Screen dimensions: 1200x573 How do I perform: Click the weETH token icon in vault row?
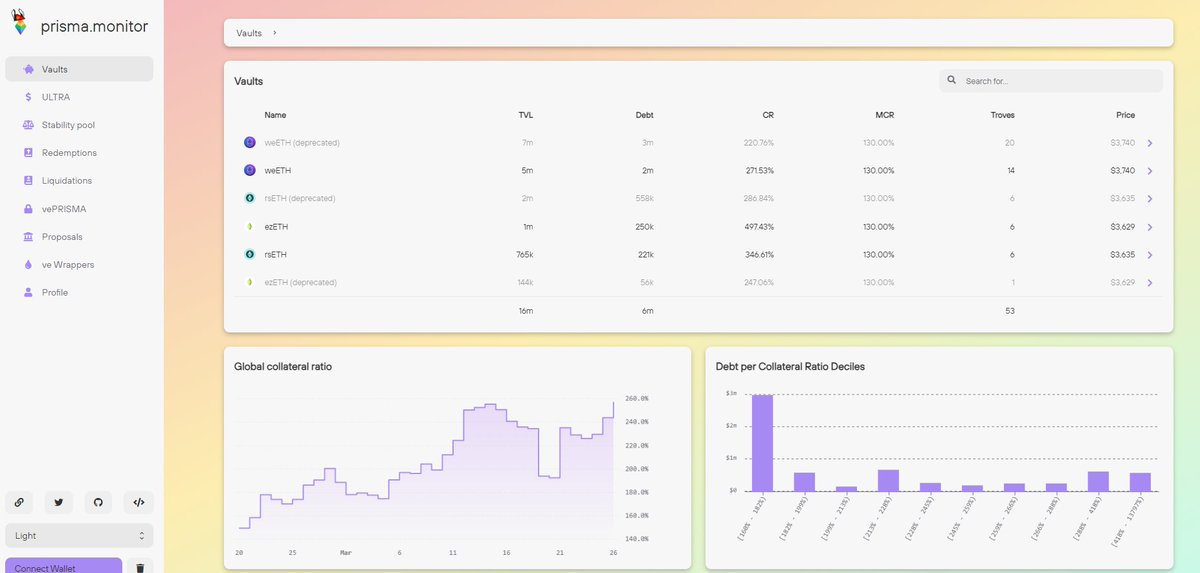pyautogui.click(x=250, y=171)
